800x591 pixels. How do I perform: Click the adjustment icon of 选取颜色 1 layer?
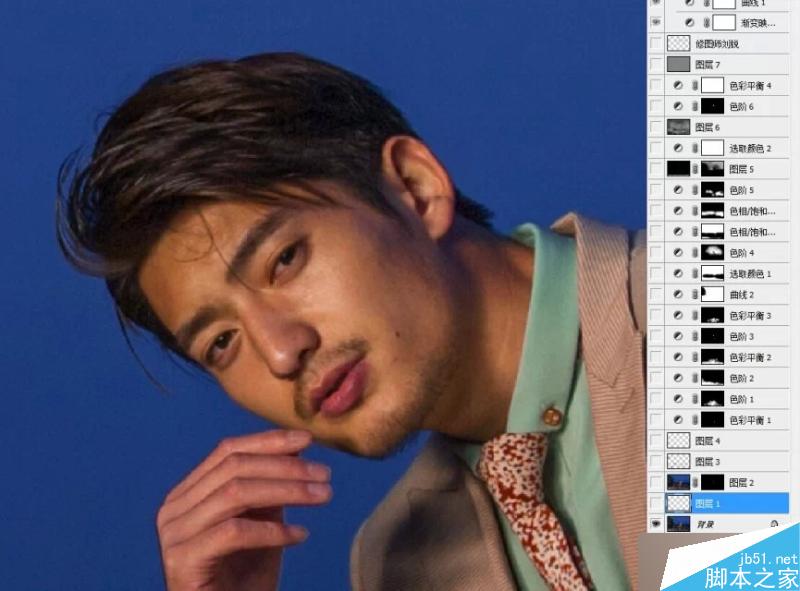678,274
